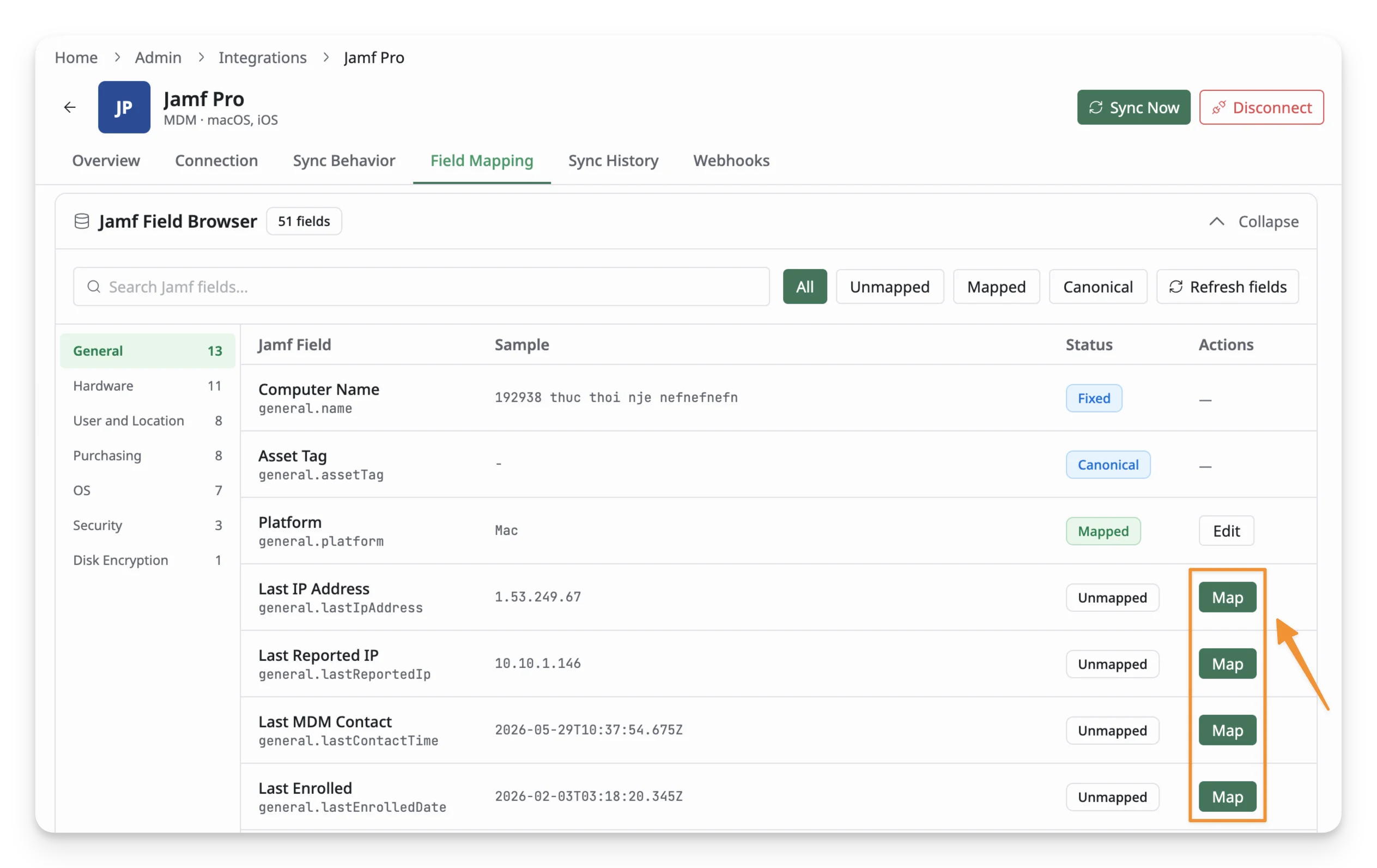Open the Webhooks tab
Screen dimensions: 1377x868
pyautogui.click(x=731, y=160)
